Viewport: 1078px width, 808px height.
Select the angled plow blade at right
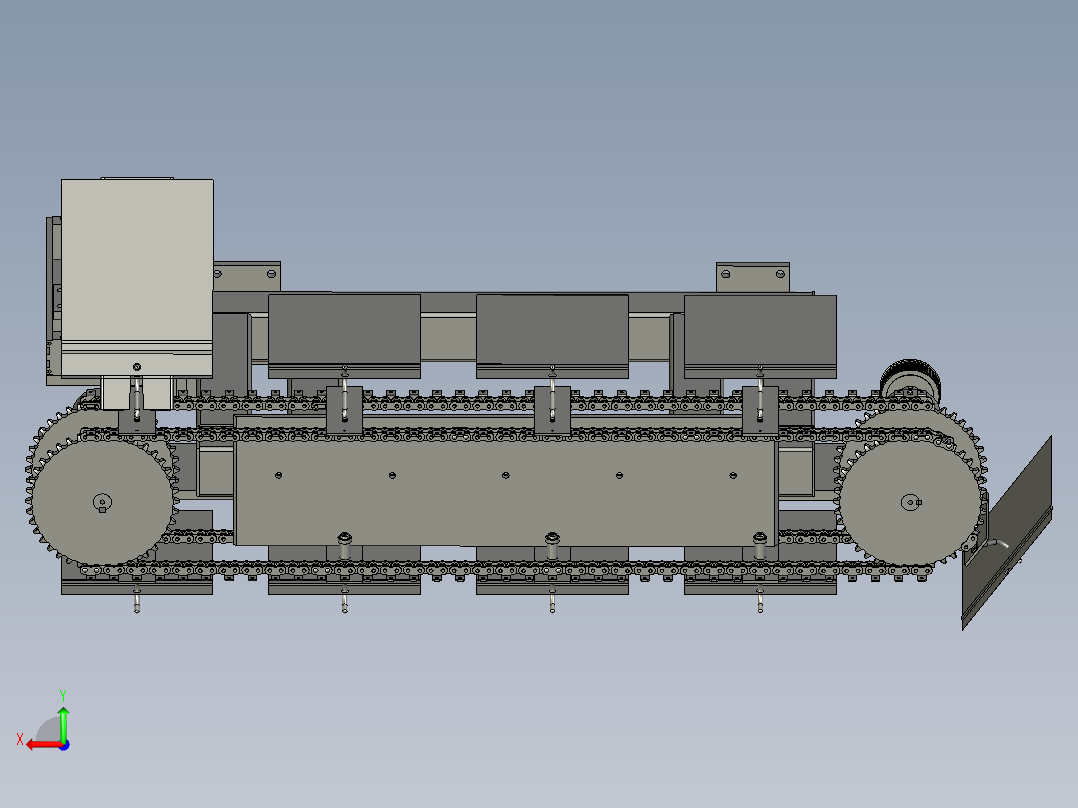click(1007, 533)
